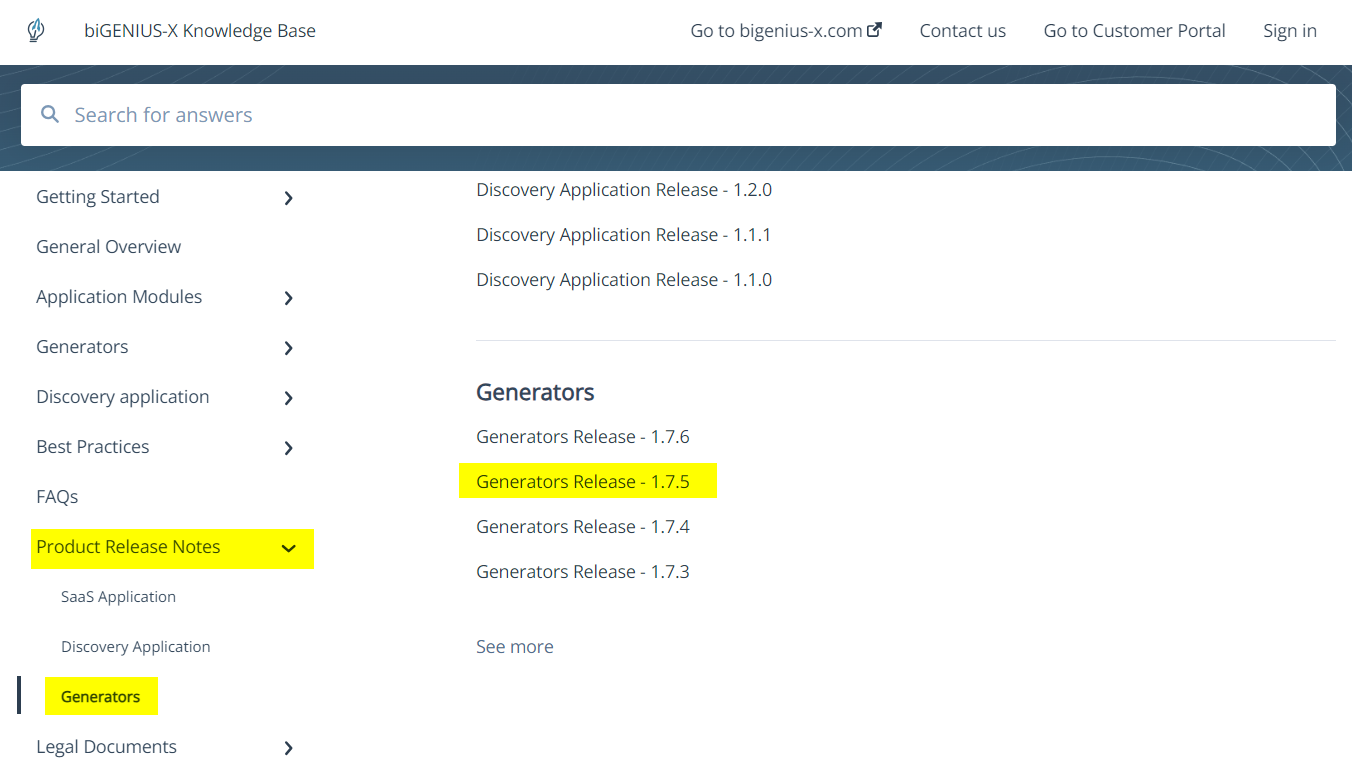Open Discovery Application Release - 1.2.0
Screen dimensions: 1352x783
click(x=624, y=190)
